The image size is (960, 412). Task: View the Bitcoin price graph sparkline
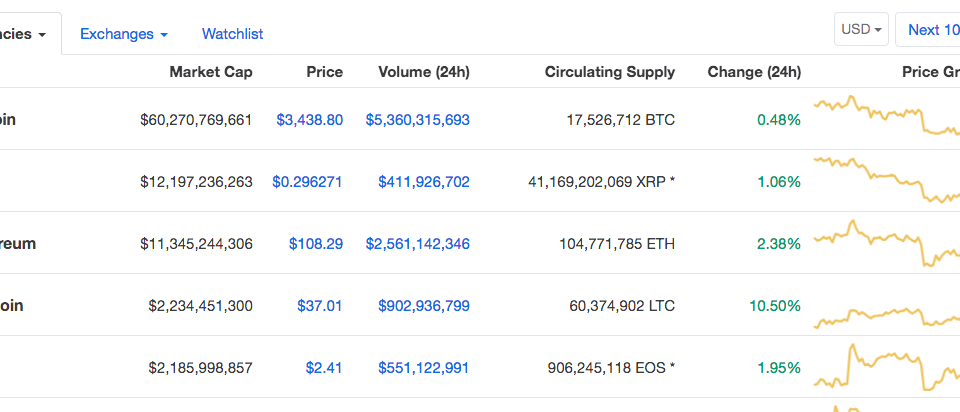[x=887, y=115]
